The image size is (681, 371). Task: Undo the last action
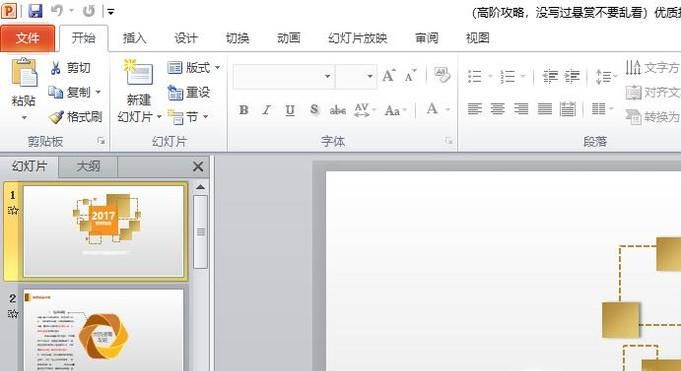click(57, 10)
